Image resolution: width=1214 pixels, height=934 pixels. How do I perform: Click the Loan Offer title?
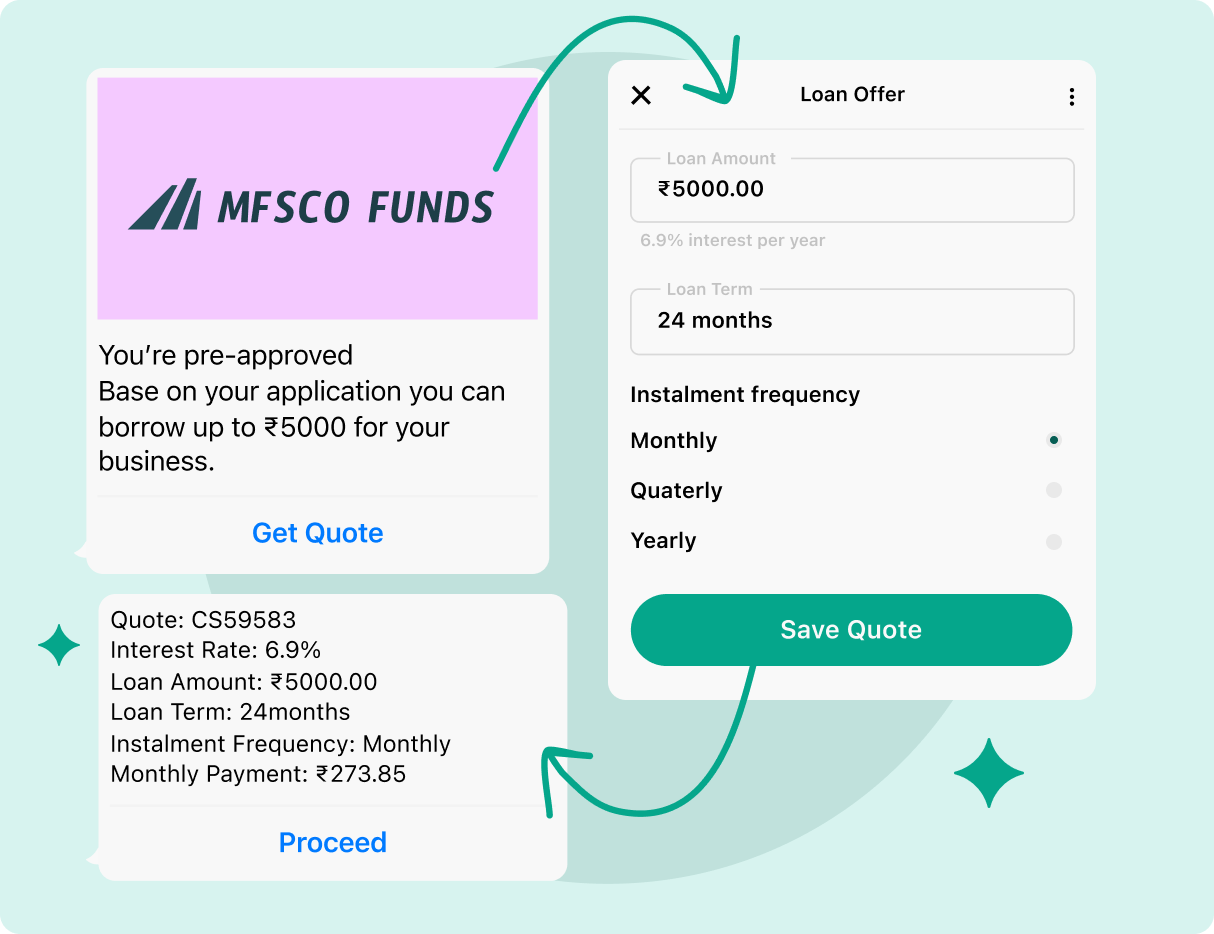(x=852, y=94)
